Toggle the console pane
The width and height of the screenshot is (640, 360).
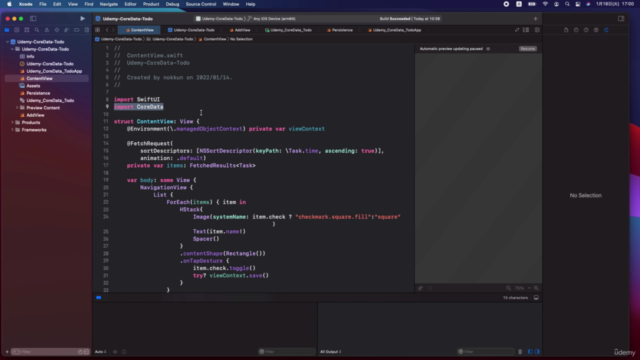point(537,351)
